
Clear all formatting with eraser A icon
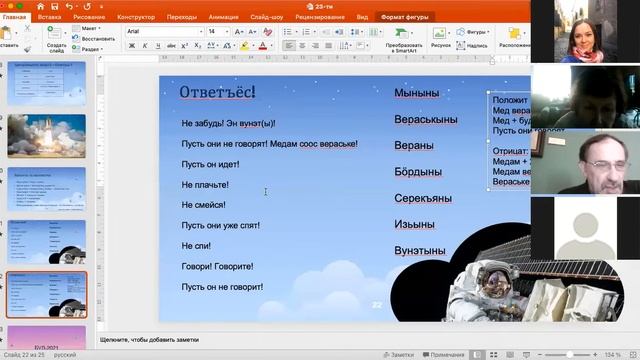tap(268, 32)
